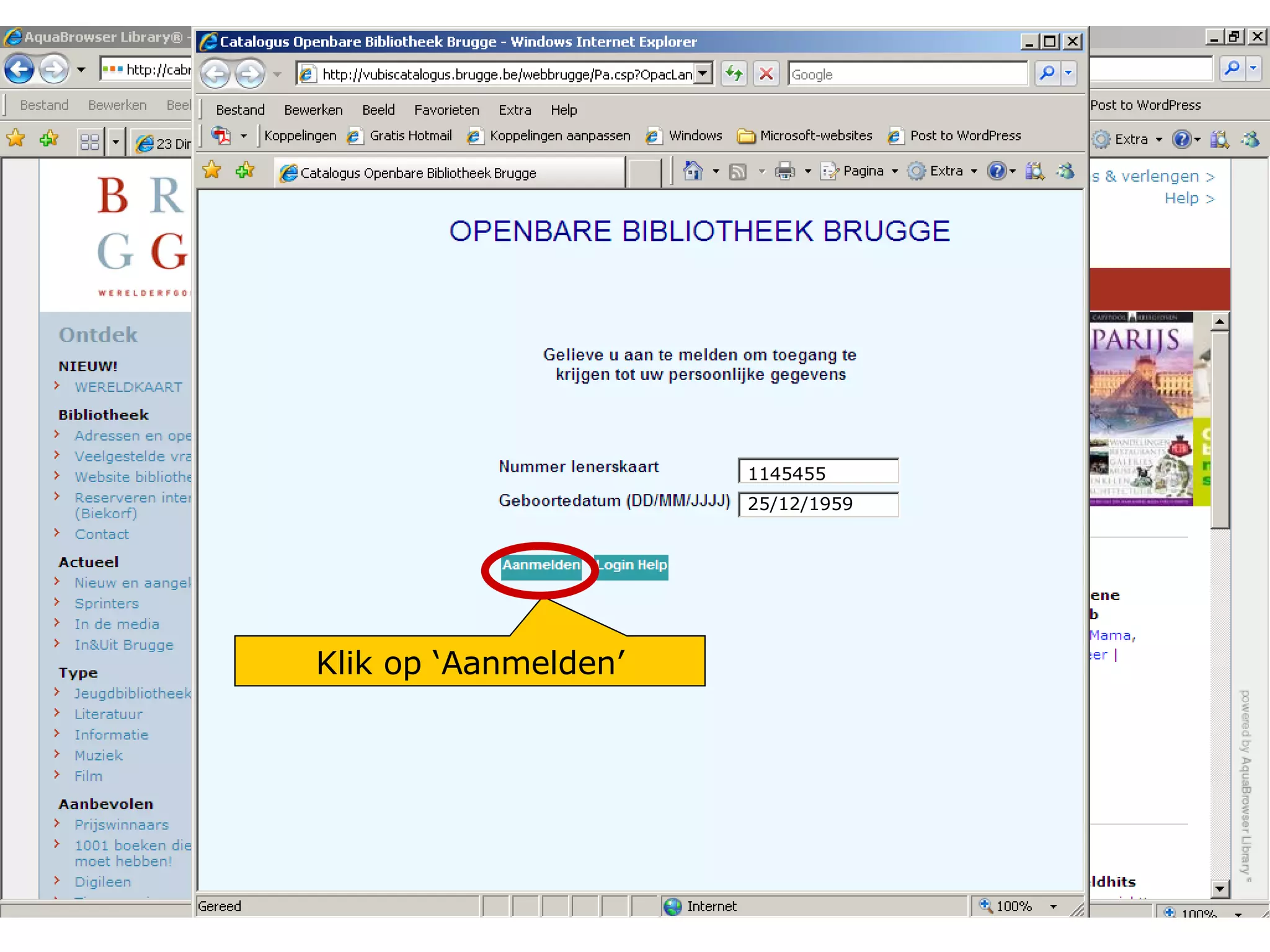
Task: Click the blue Help question icon
Action: [996, 171]
